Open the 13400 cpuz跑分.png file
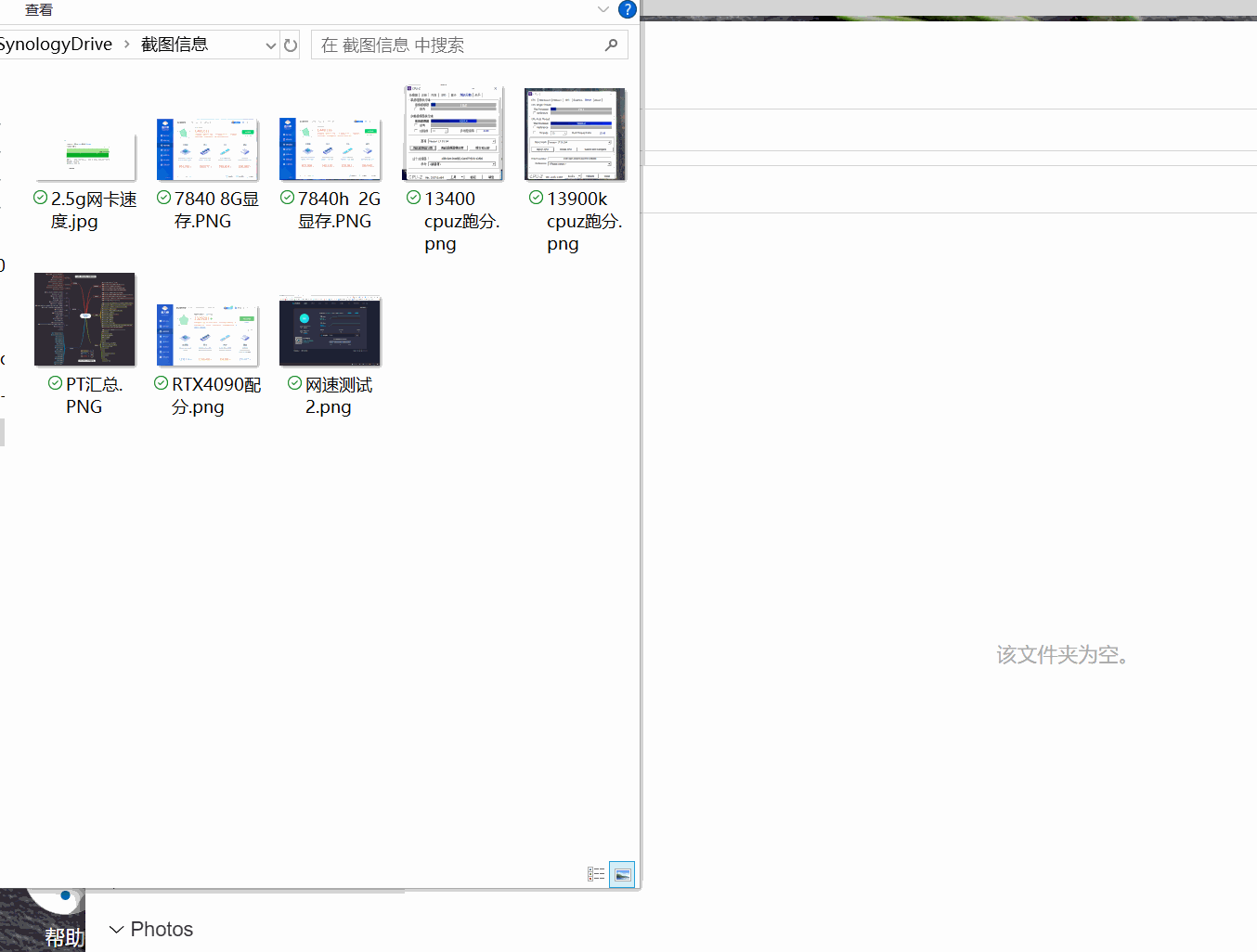Viewport: 1257px width, 952px height. (x=453, y=135)
